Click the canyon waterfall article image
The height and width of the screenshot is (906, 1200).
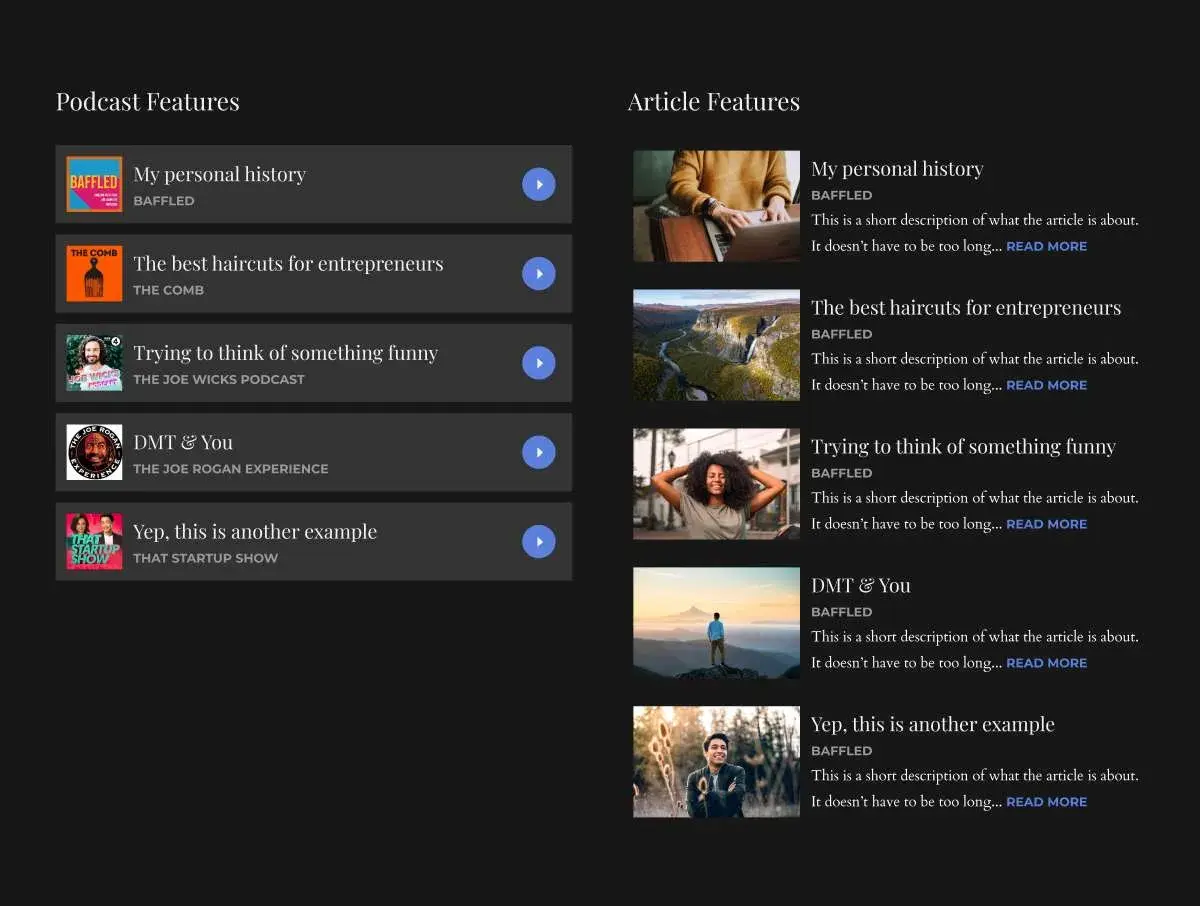(x=716, y=345)
